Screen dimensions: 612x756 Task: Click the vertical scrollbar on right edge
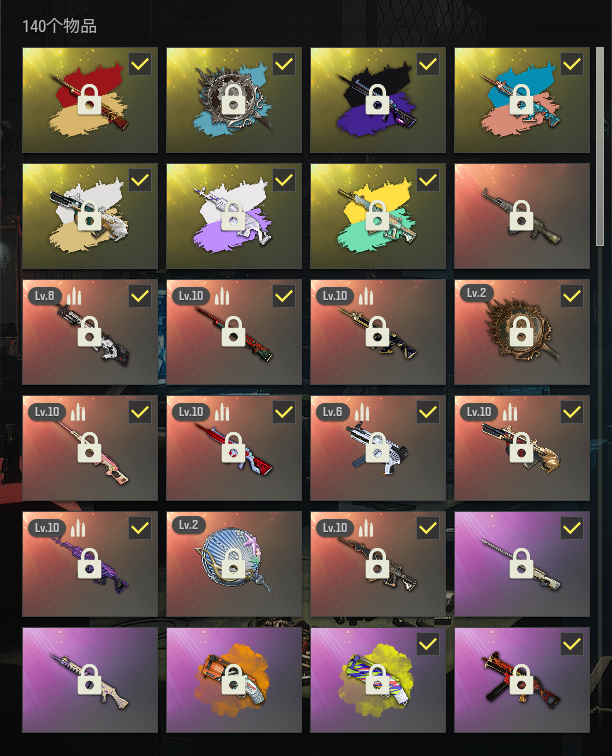click(600, 147)
